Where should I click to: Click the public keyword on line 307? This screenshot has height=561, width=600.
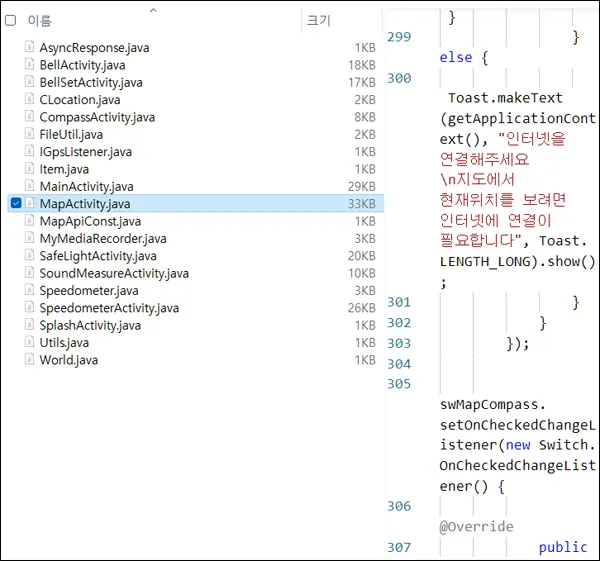click(x=563, y=548)
